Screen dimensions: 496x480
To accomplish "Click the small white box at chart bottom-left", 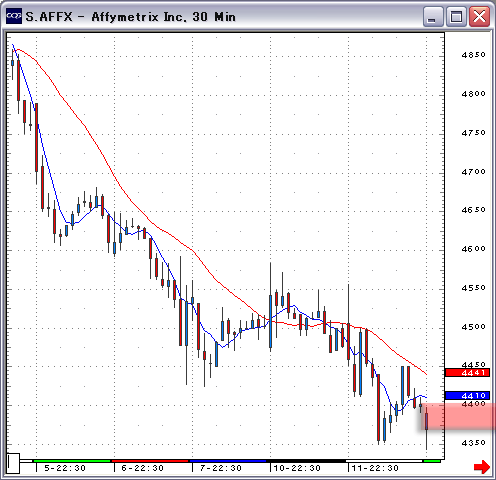I will pos(13,463).
